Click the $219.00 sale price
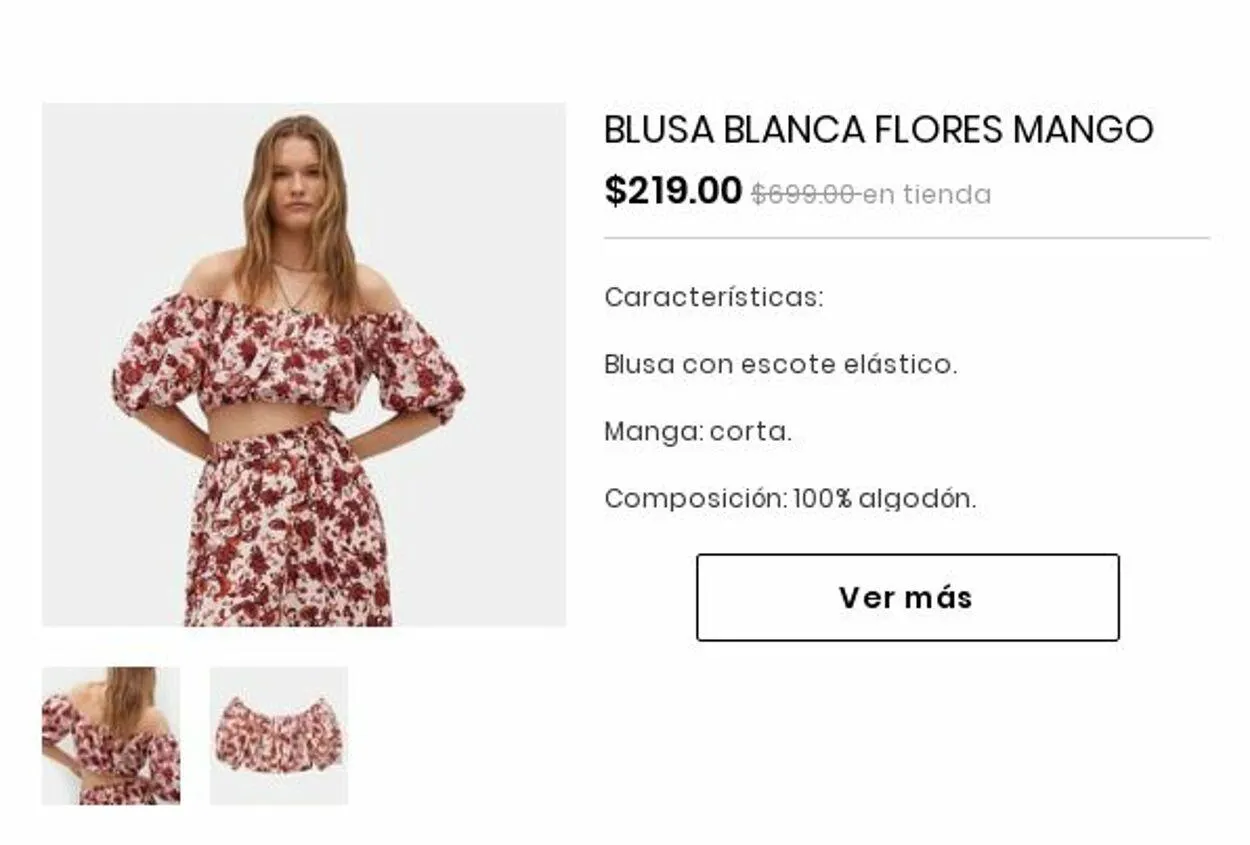 click(x=673, y=190)
